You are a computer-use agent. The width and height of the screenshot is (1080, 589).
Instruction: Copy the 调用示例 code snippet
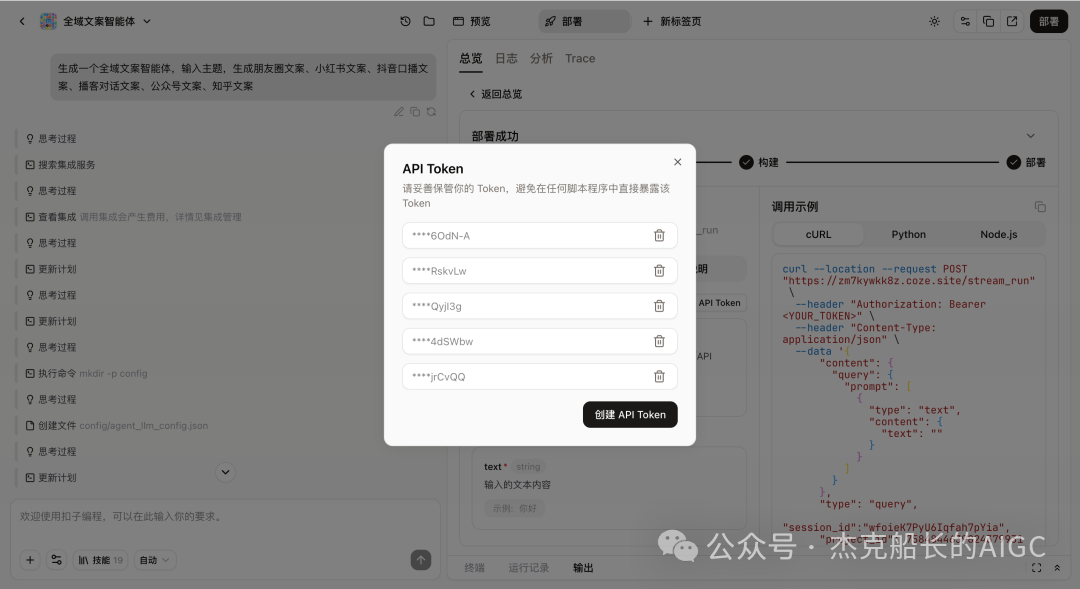tap(1040, 207)
